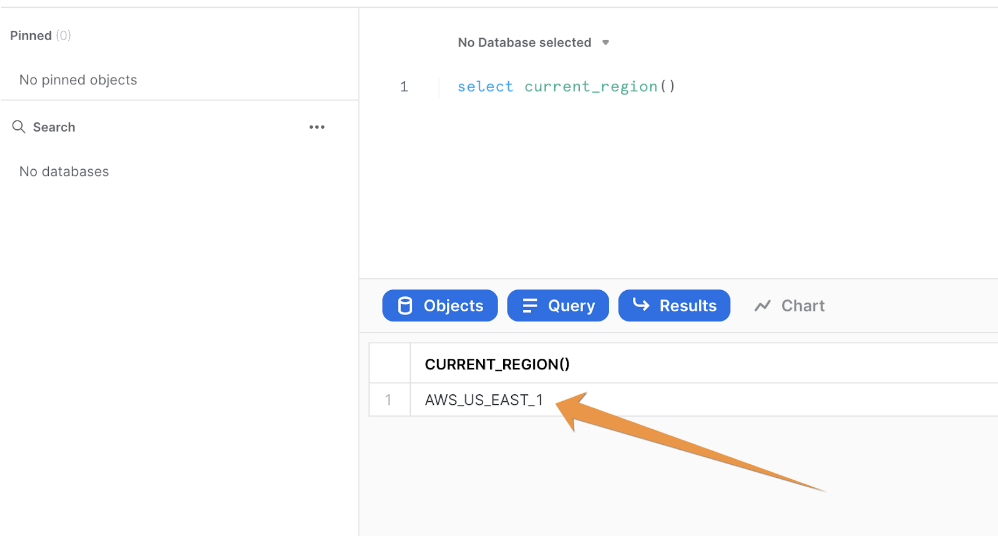The width and height of the screenshot is (998, 536).
Task: Click into the SQL editor query line
Action: (x=566, y=87)
